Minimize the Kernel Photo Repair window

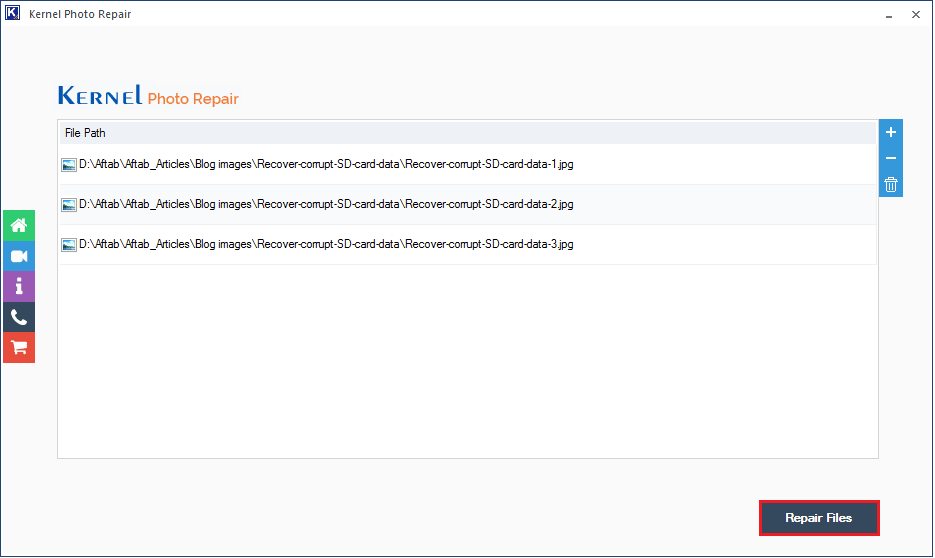pyautogui.click(x=888, y=15)
